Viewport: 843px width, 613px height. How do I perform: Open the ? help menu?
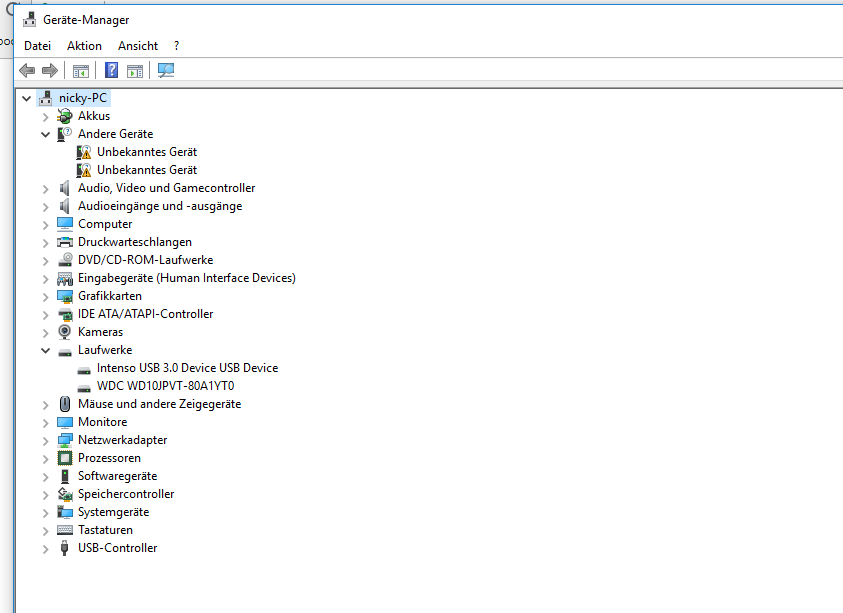pyautogui.click(x=176, y=46)
